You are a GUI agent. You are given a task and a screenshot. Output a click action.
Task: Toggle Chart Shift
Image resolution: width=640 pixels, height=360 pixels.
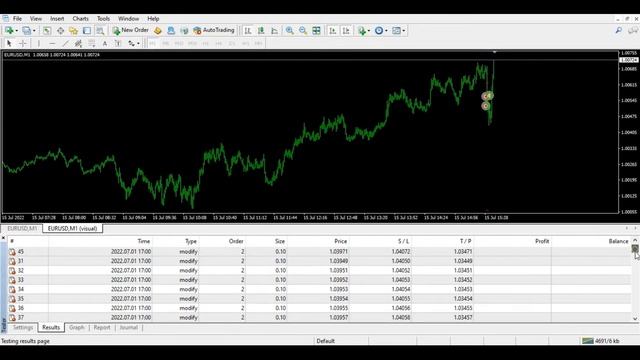coord(346,31)
